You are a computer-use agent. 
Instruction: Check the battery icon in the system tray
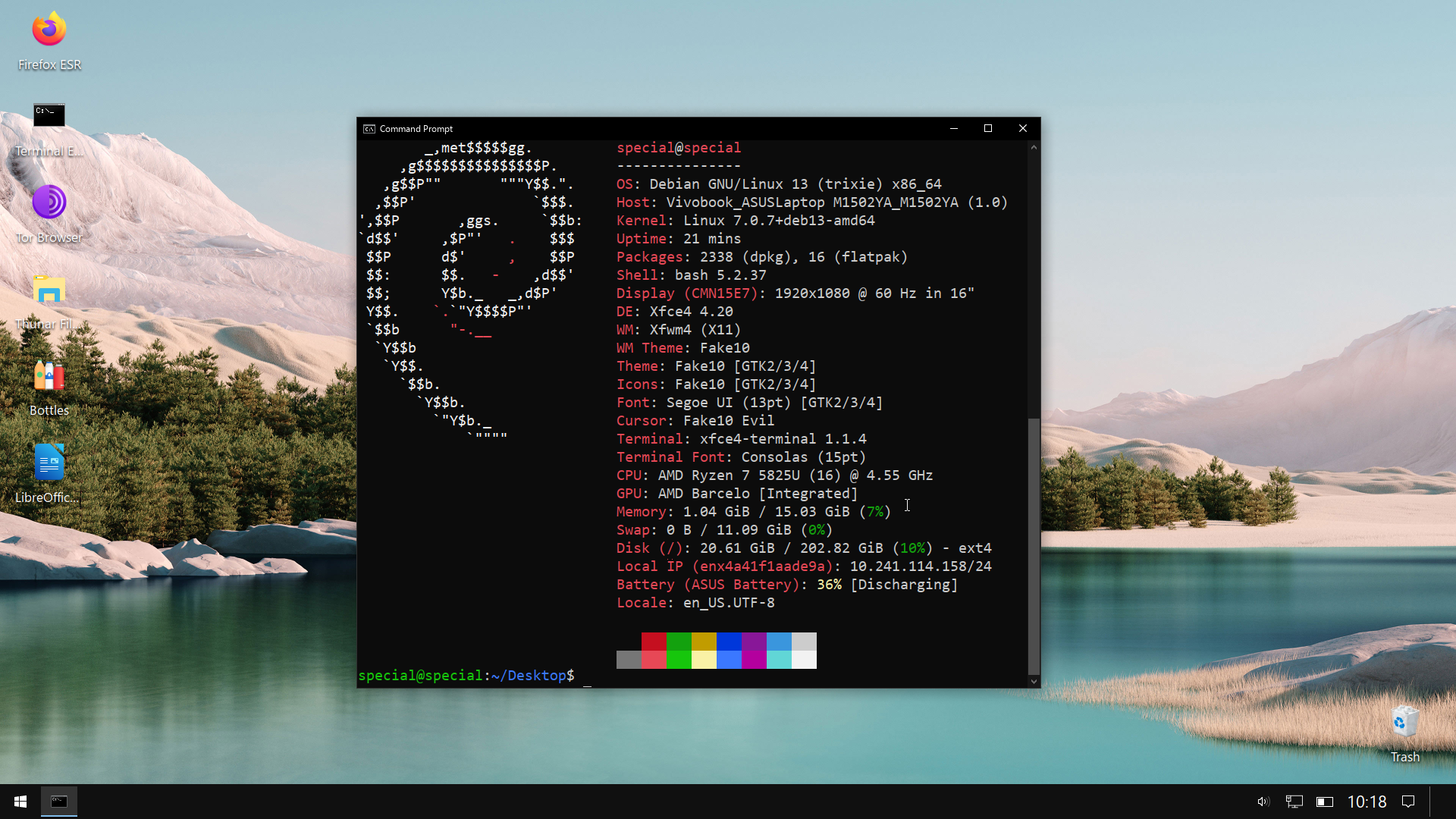point(1325,802)
